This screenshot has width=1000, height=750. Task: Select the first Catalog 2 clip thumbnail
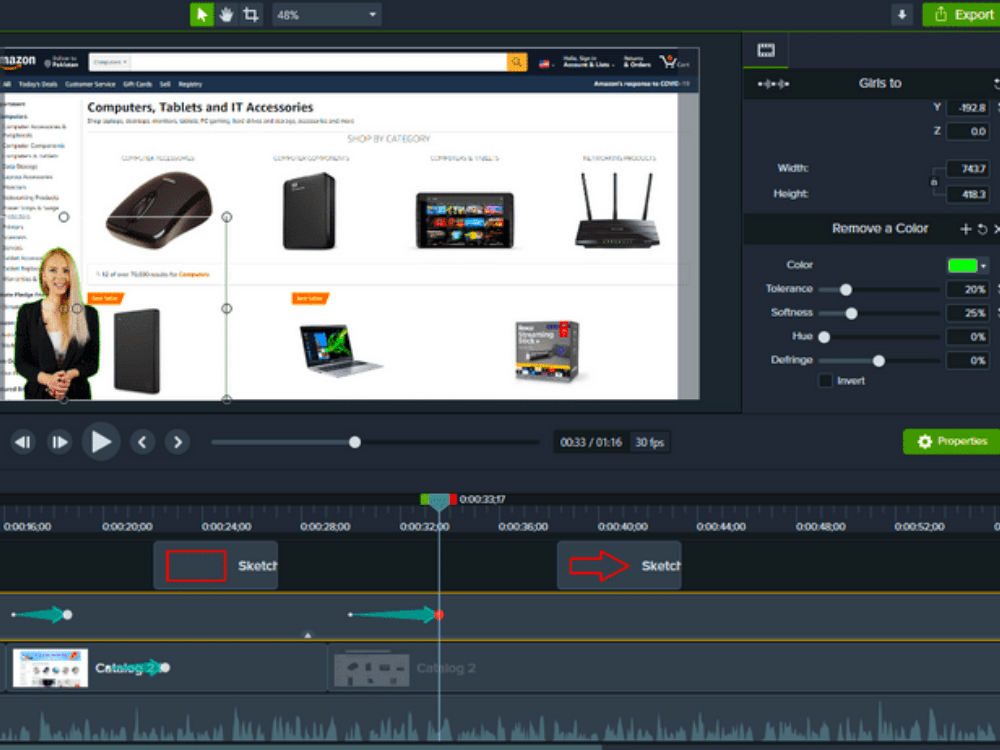tap(50, 668)
